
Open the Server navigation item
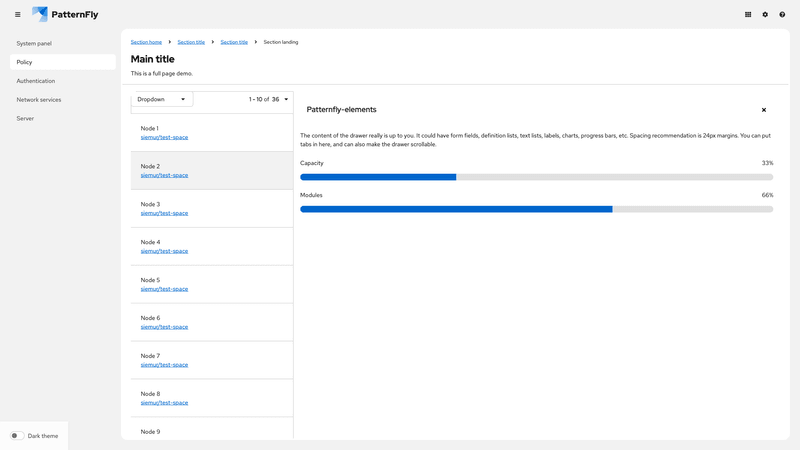coord(25,118)
